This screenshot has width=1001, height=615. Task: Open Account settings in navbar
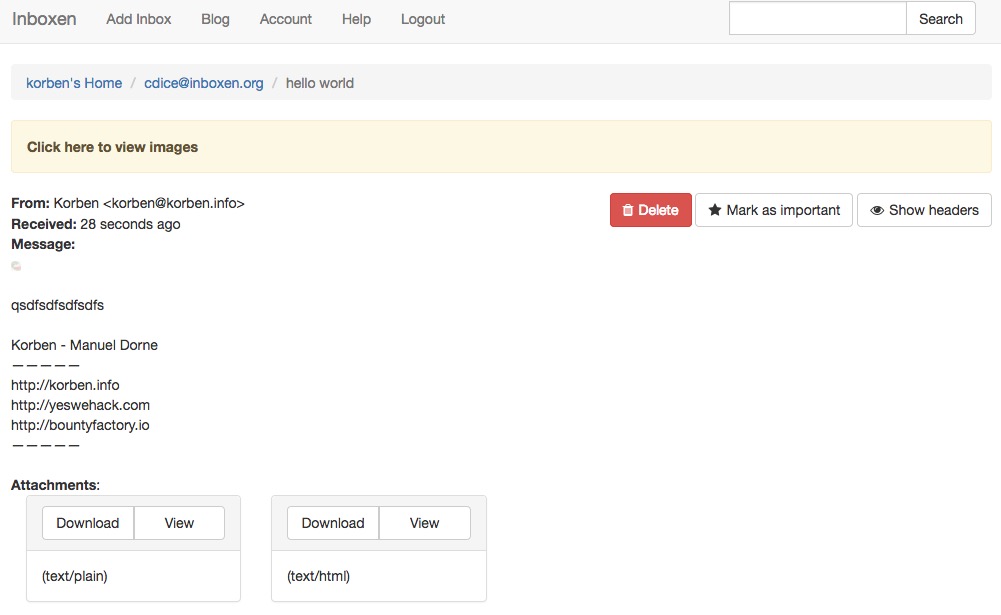285,19
